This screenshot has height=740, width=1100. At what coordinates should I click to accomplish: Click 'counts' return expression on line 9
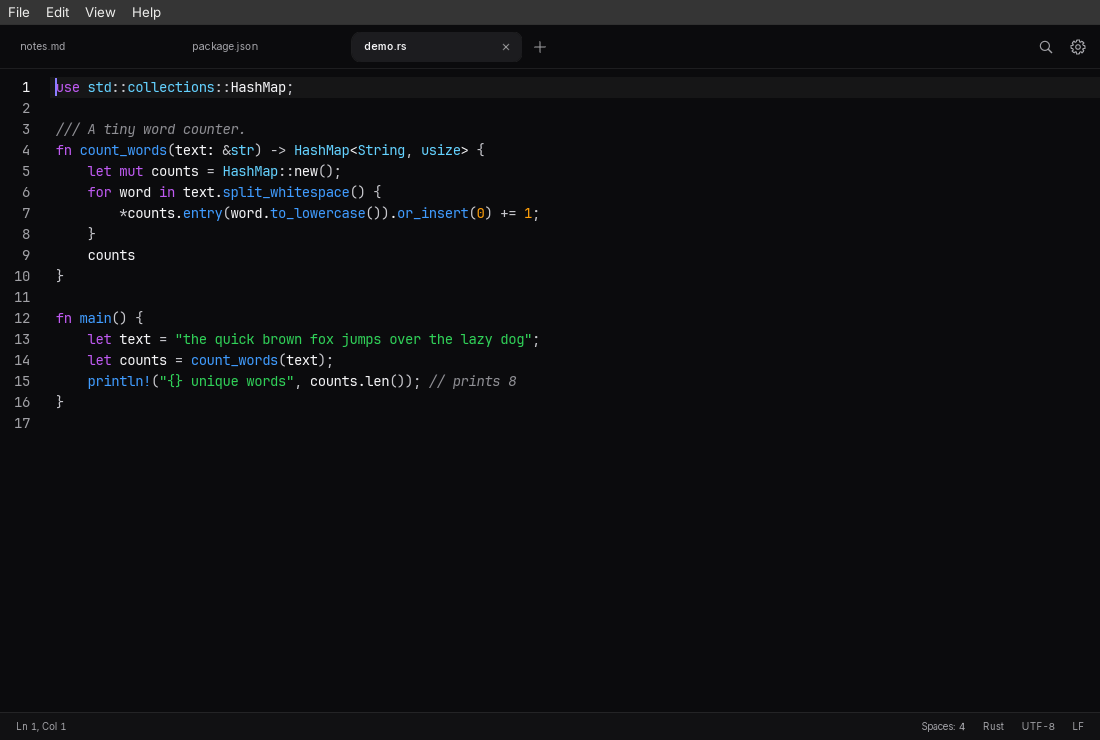pos(112,256)
